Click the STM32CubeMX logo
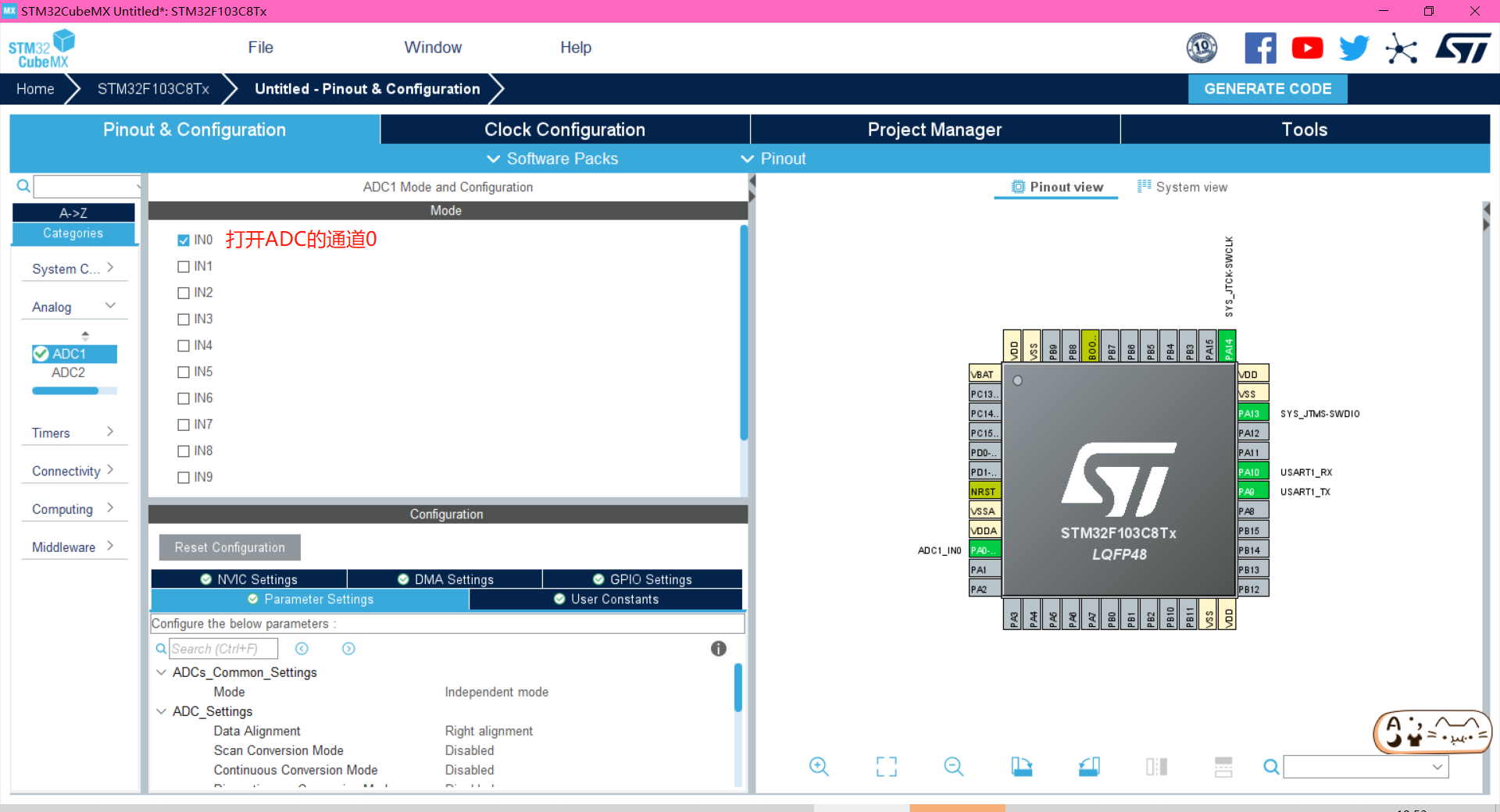Image resolution: width=1500 pixels, height=812 pixels. click(42, 48)
